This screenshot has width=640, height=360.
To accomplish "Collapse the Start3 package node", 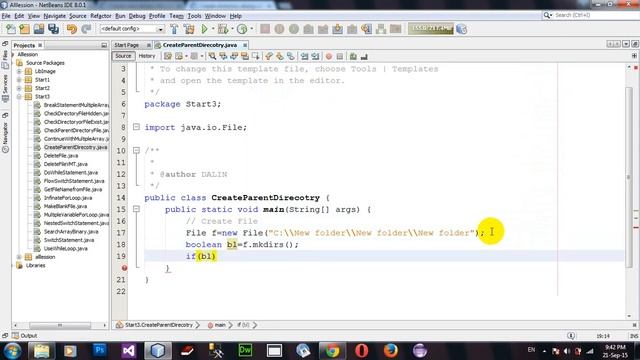I will tap(19, 97).
